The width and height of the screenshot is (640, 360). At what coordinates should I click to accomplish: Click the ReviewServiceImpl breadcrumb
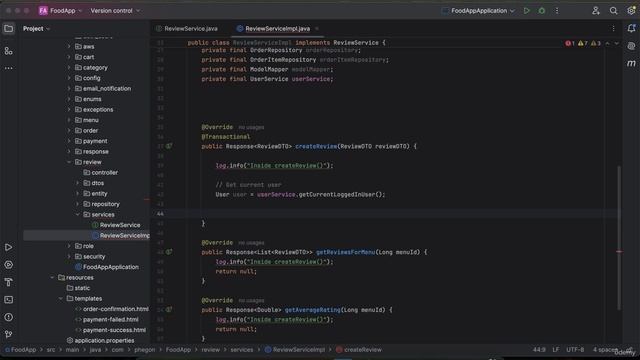(x=295, y=350)
